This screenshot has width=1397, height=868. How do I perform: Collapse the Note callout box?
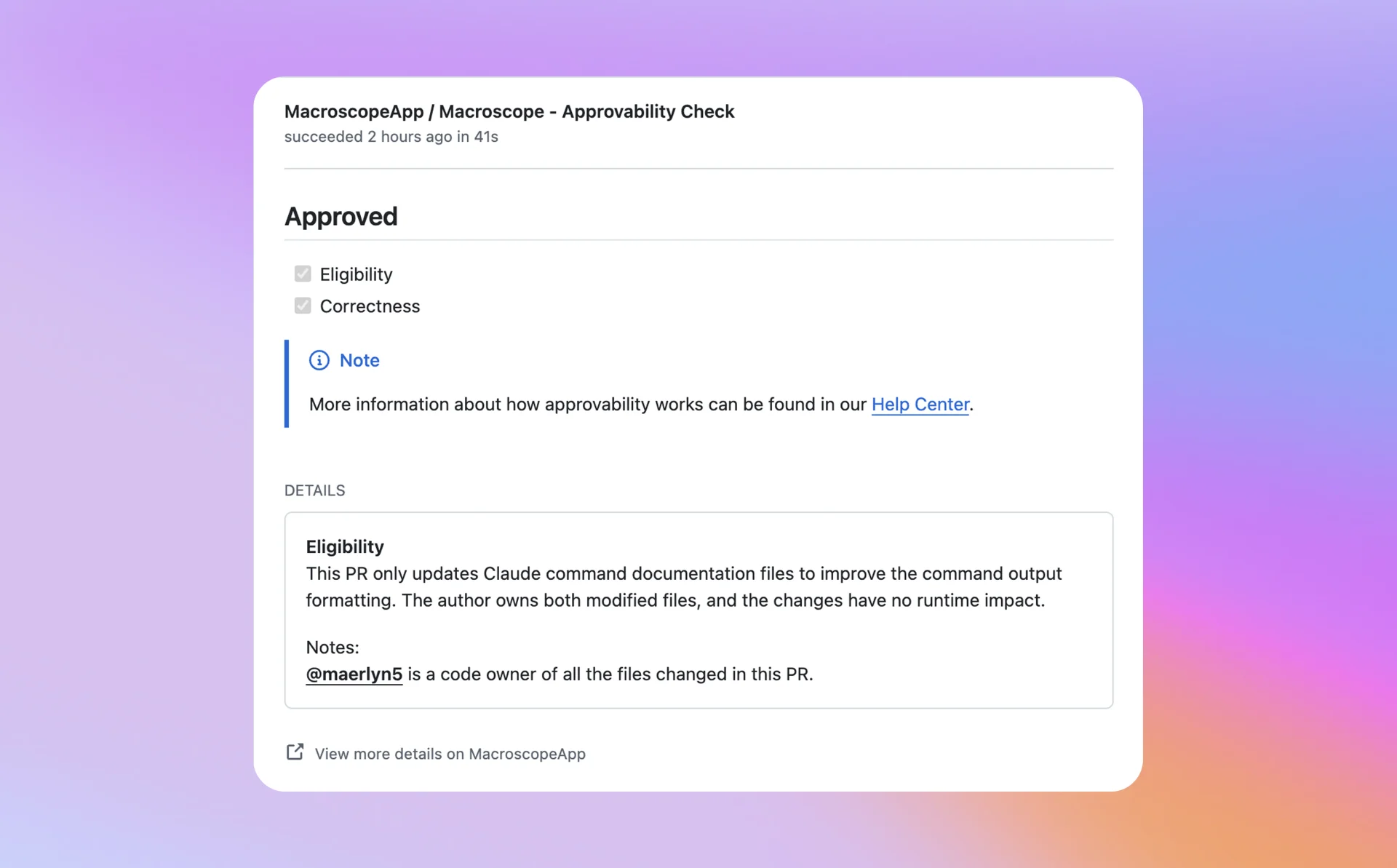point(640,383)
